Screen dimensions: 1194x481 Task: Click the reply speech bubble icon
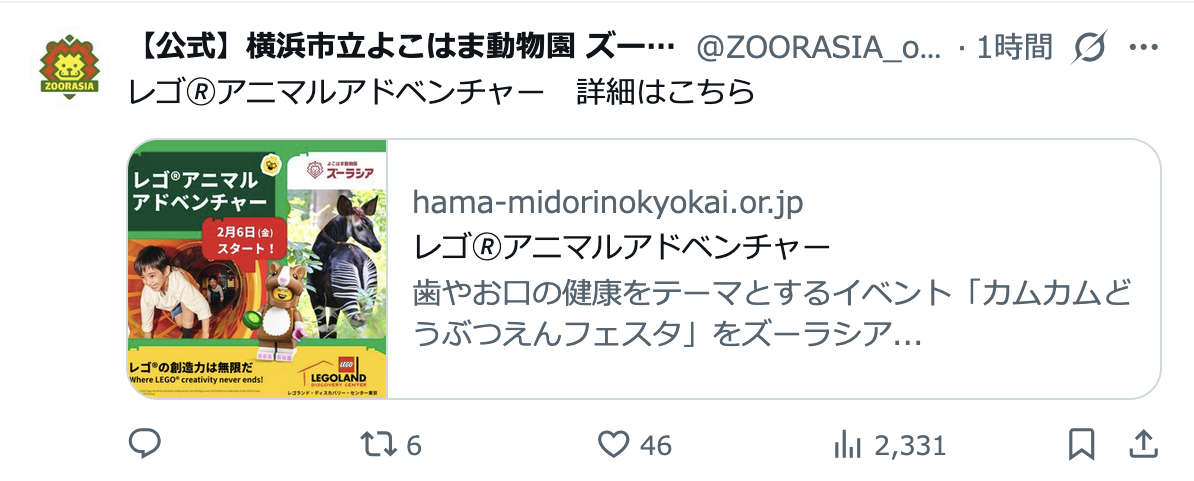pyautogui.click(x=144, y=444)
